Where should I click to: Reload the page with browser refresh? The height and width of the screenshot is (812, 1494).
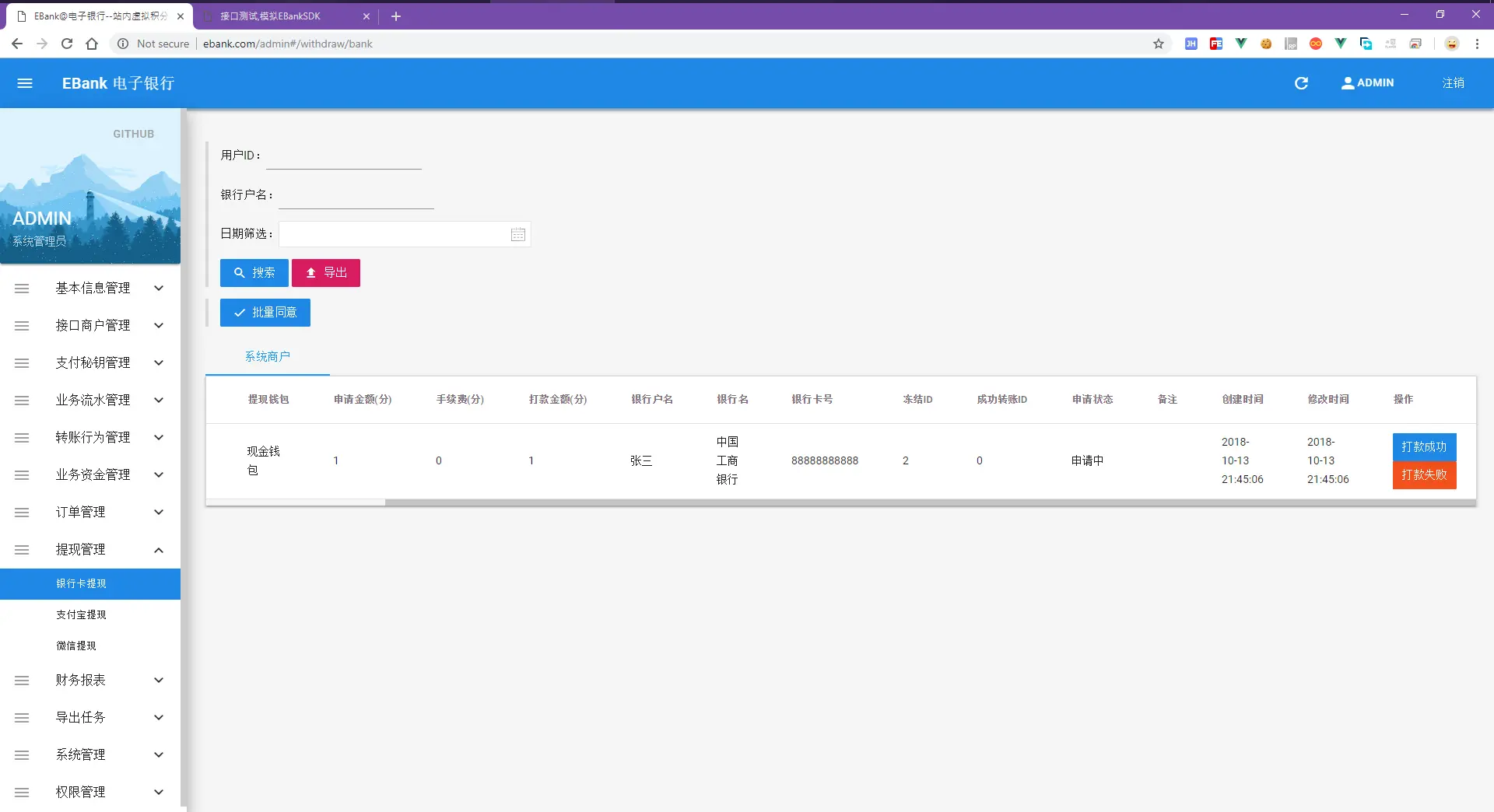tap(67, 44)
